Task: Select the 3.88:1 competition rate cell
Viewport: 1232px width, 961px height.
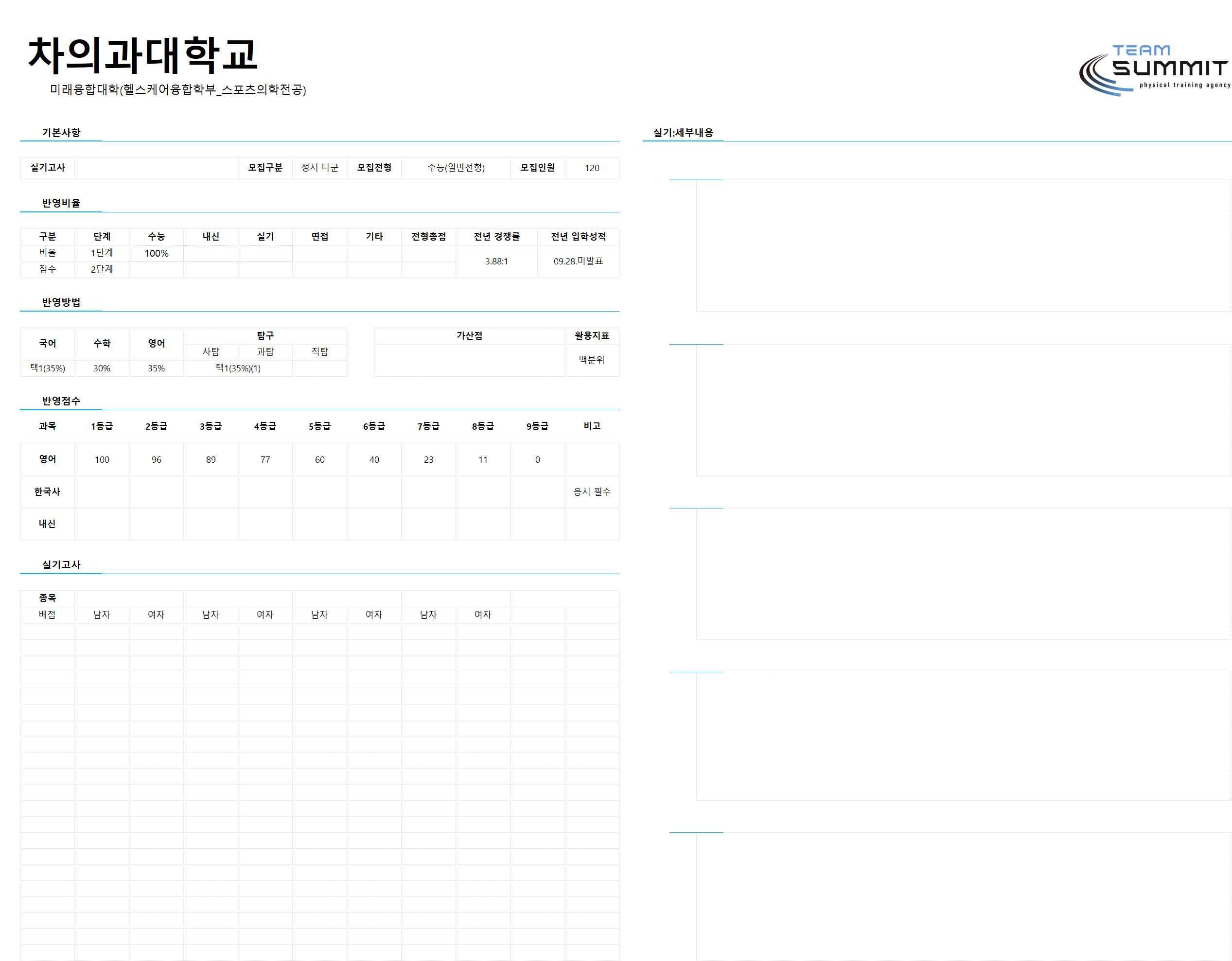Action: pos(496,261)
